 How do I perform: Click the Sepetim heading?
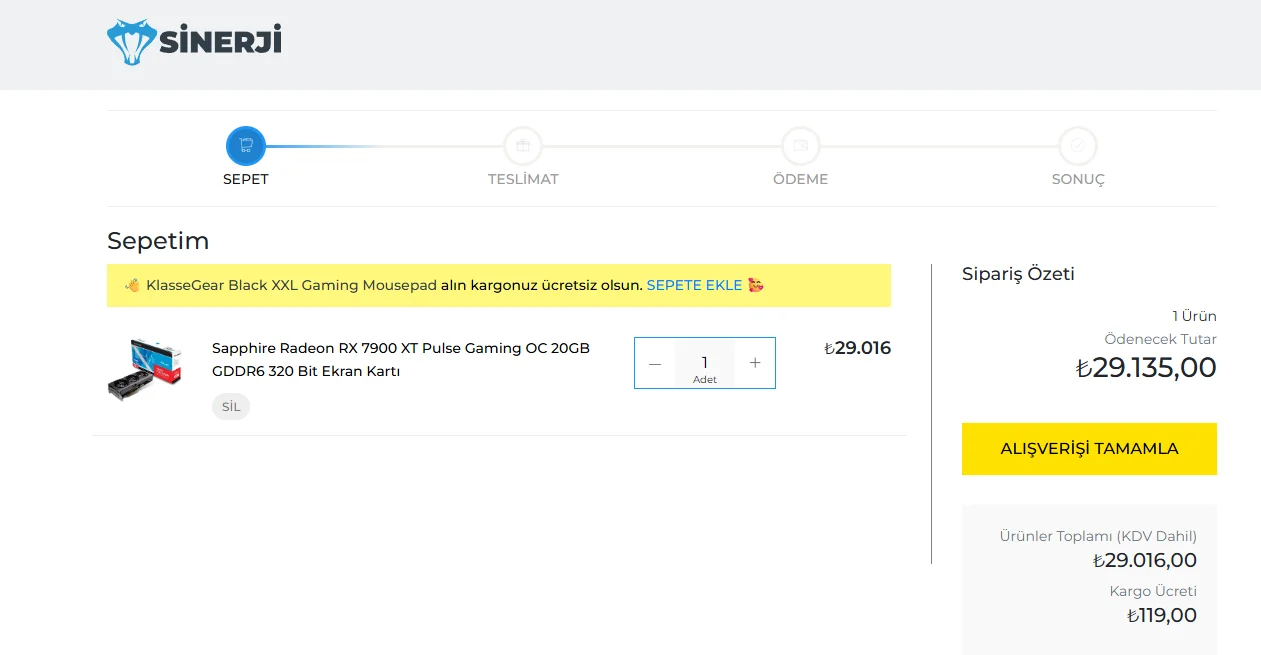[158, 241]
